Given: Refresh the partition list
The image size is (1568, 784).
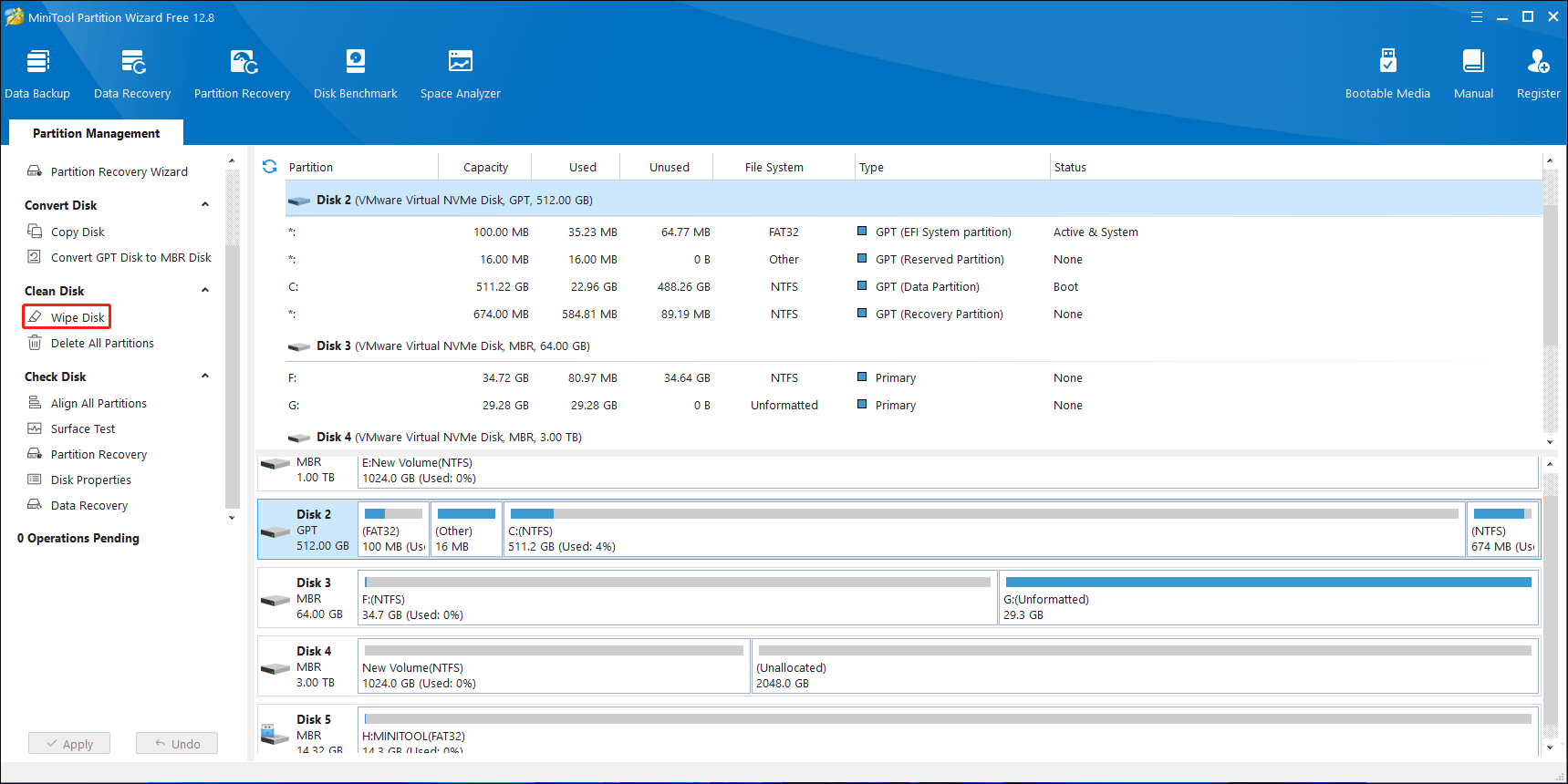Looking at the screenshot, I should 270,167.
